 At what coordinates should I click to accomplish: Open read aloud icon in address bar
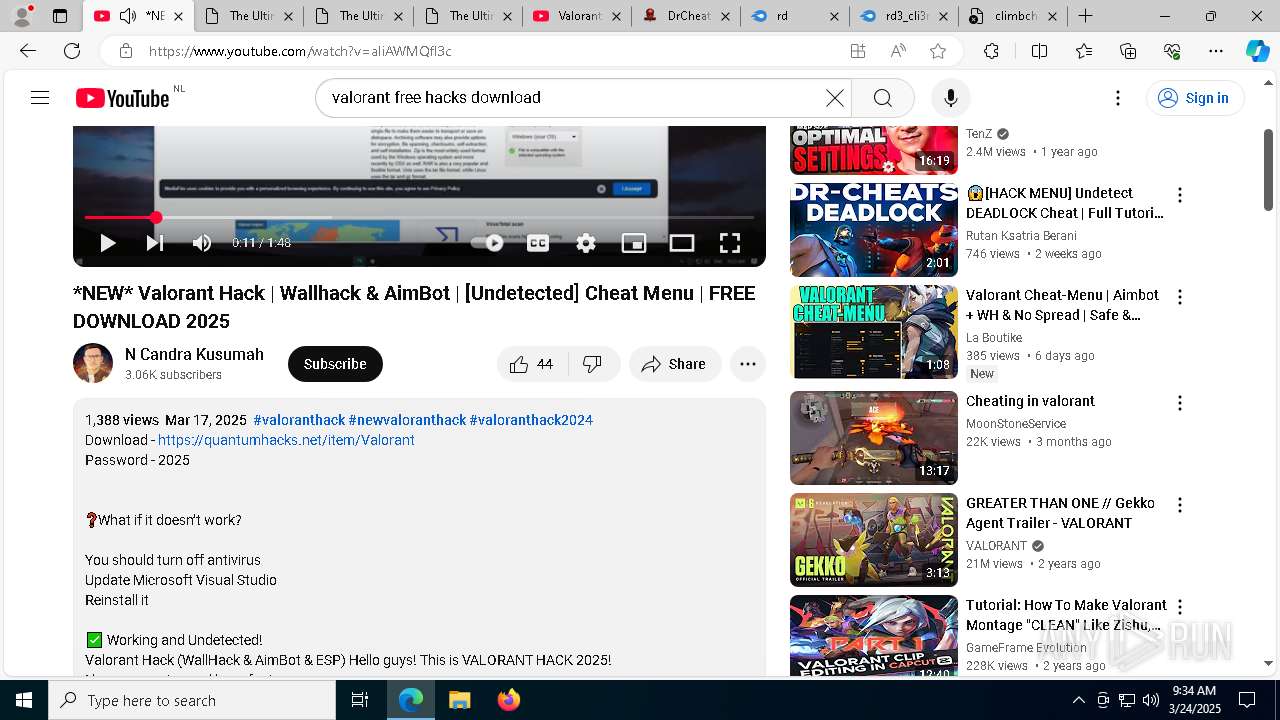point(897,51)
